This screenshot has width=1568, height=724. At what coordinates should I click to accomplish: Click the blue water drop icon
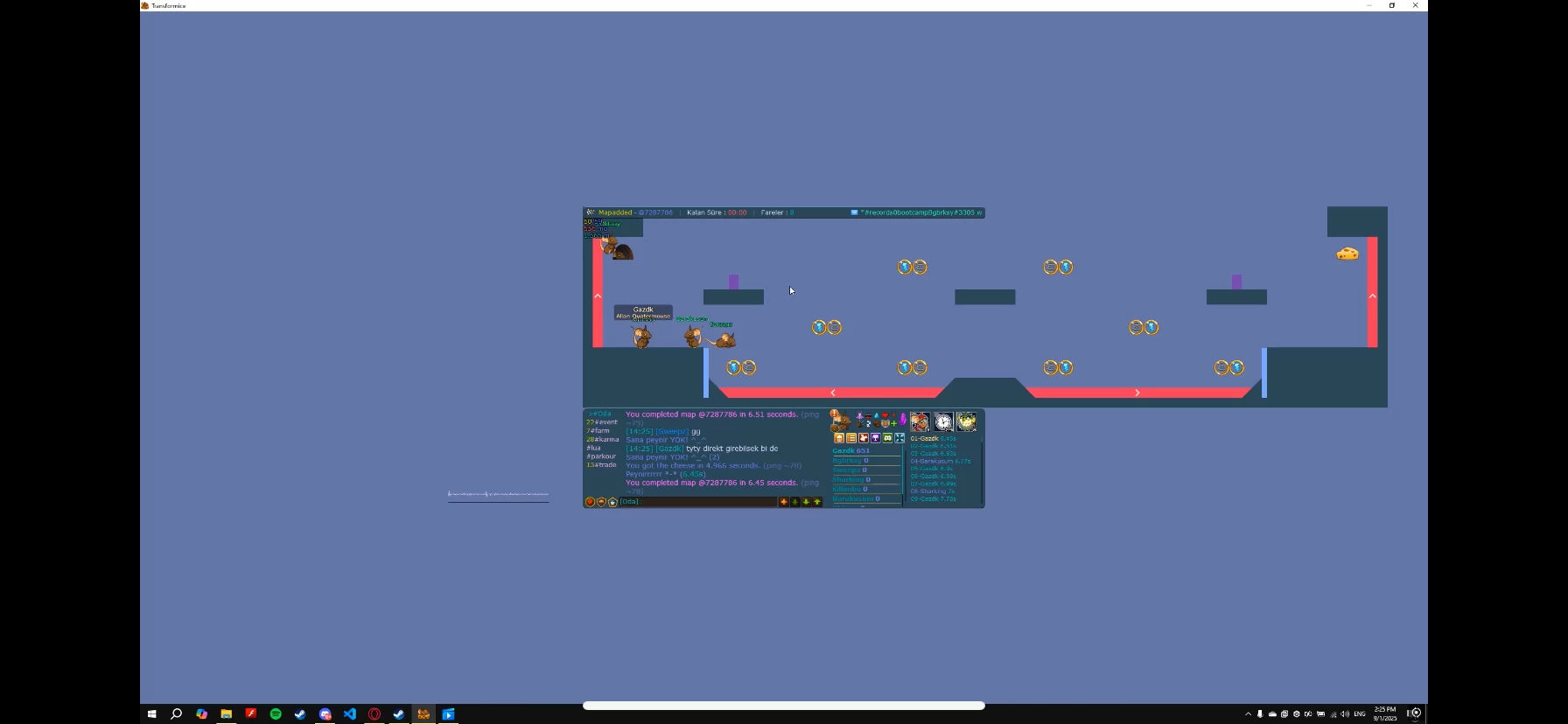click(x=877, y=416)
